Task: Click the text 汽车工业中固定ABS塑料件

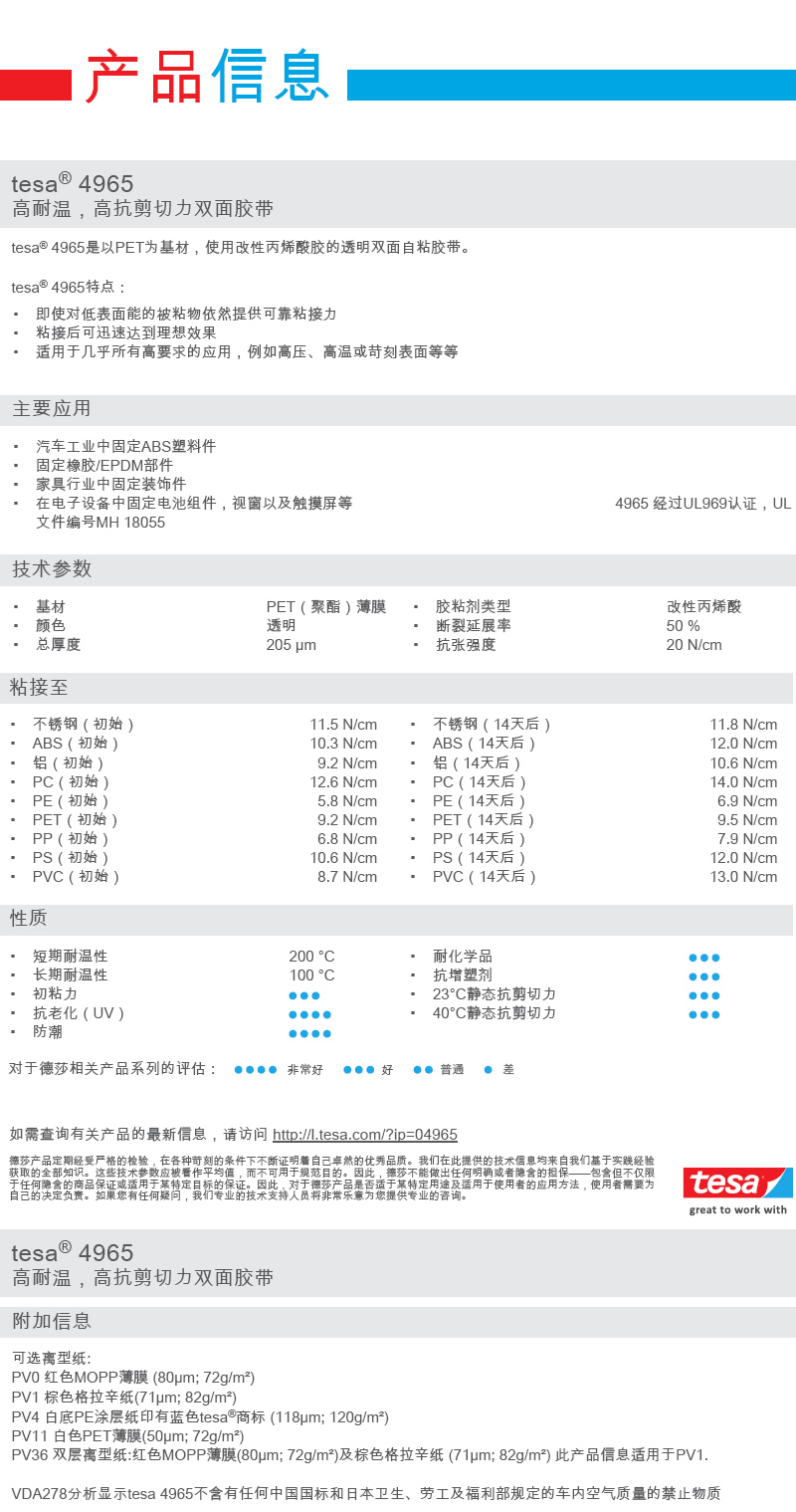Action: point(126,446)
